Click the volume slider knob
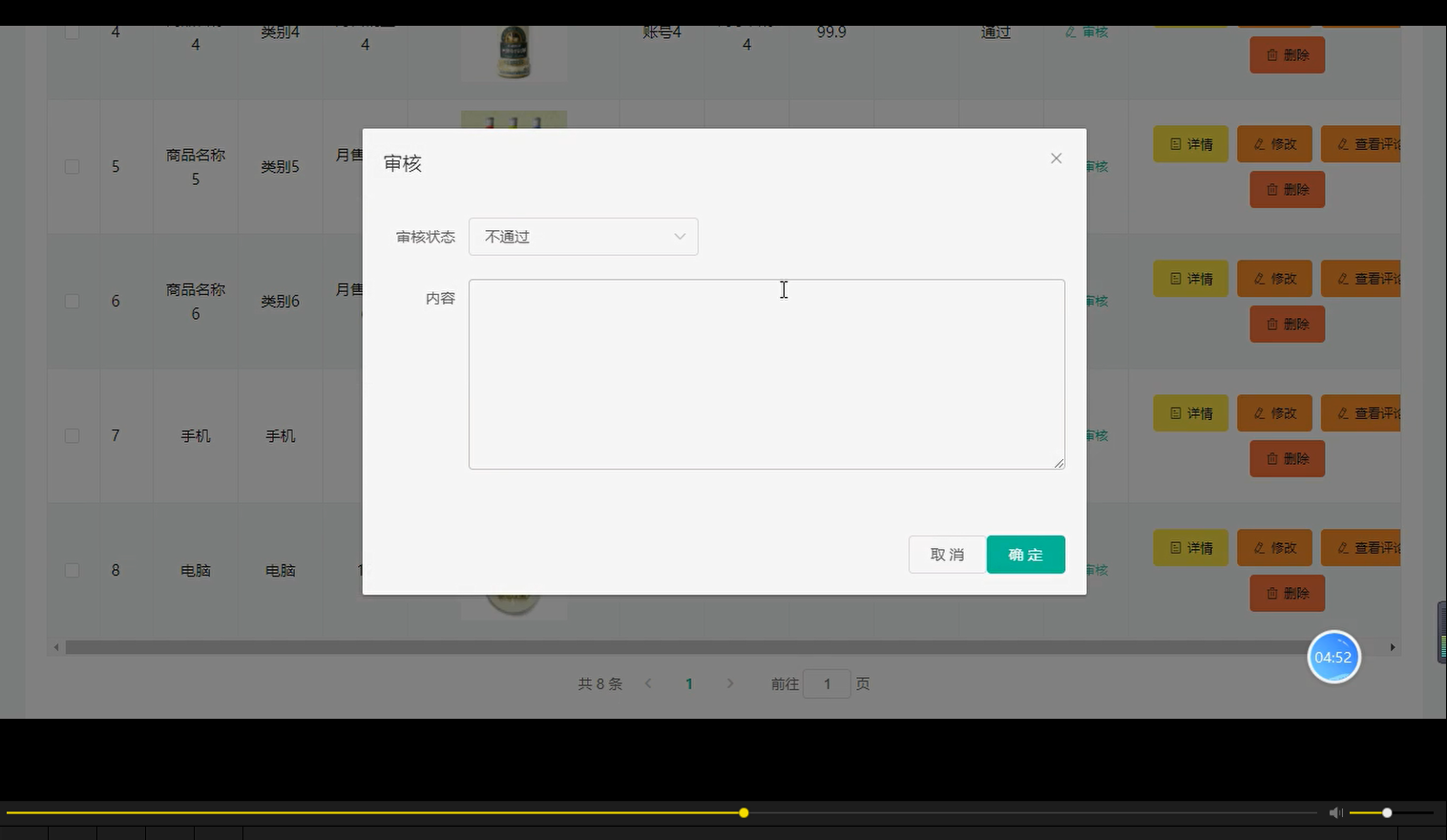 [x=1387, y=812]
